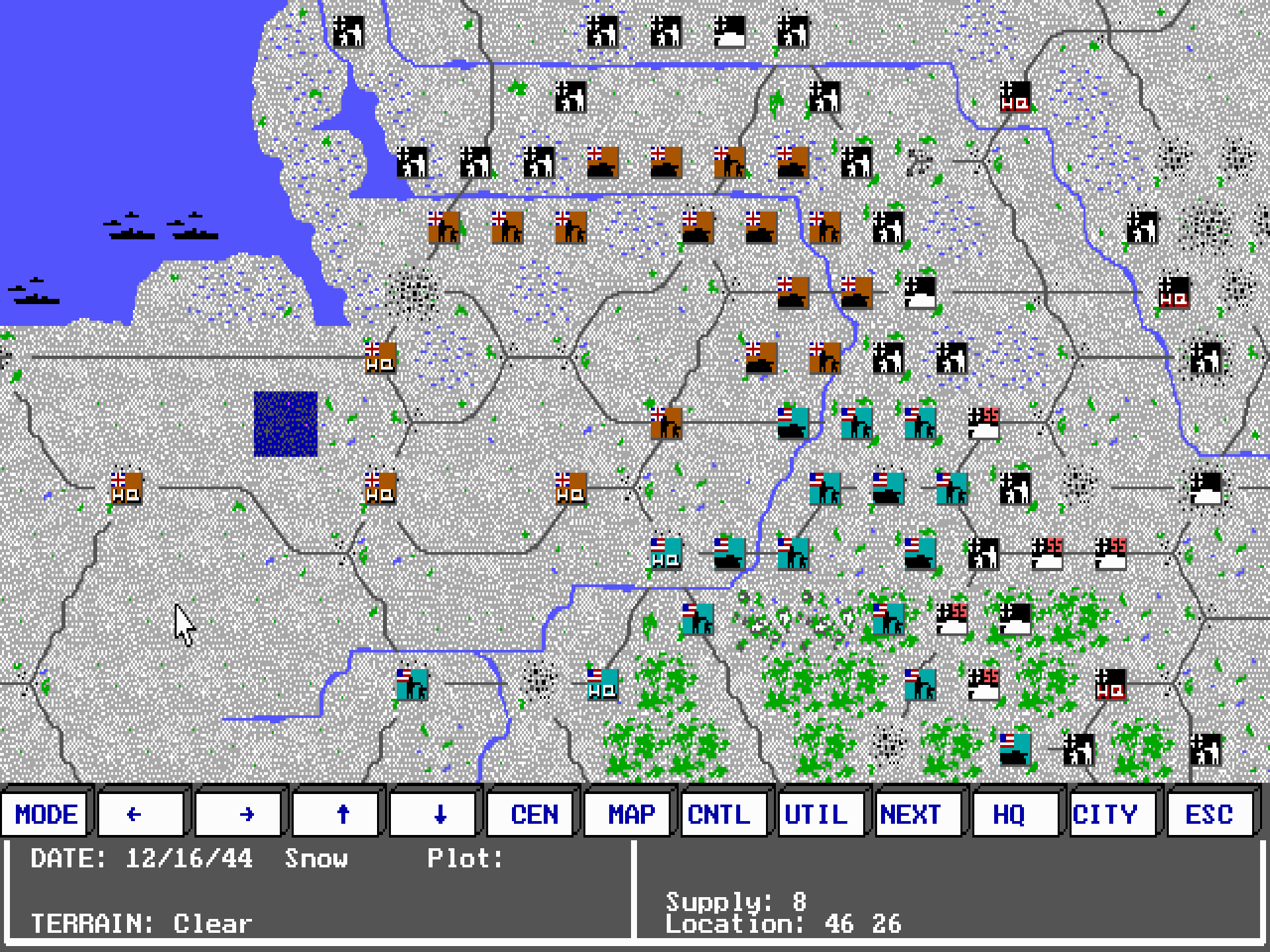Screen dimensions: 1270x952
Task: Jump to the NEXT unit
Action: pos(920,814)
